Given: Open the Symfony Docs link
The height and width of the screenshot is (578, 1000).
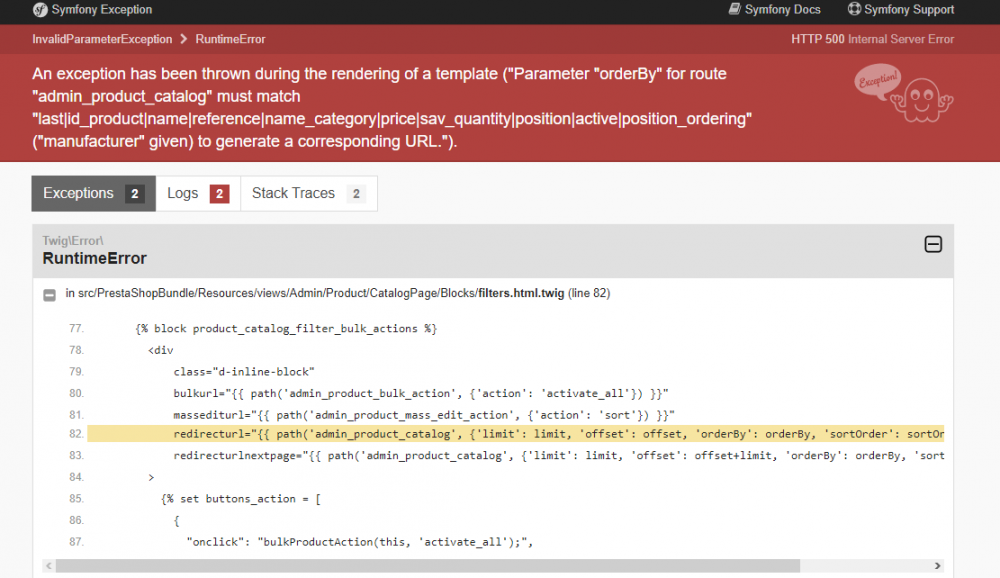Looking at the screenshot, I should click(x=782, y=10).
